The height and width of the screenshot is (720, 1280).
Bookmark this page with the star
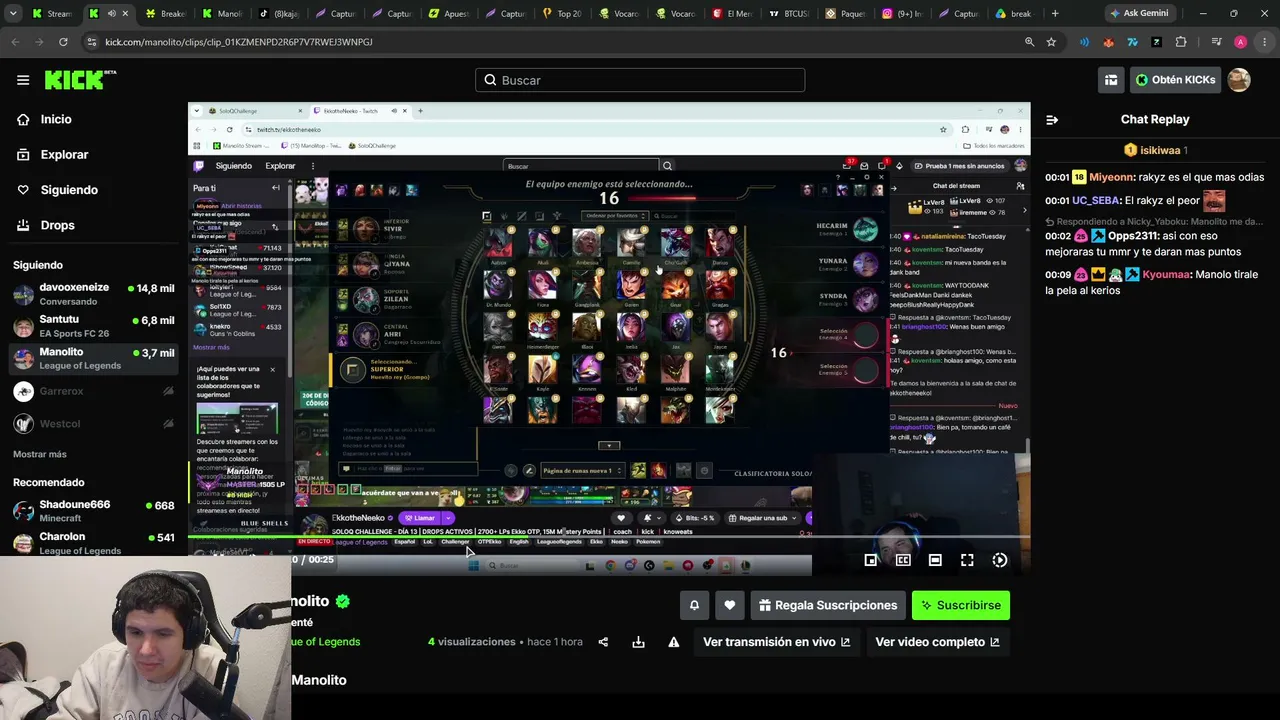click(1051, 42)
